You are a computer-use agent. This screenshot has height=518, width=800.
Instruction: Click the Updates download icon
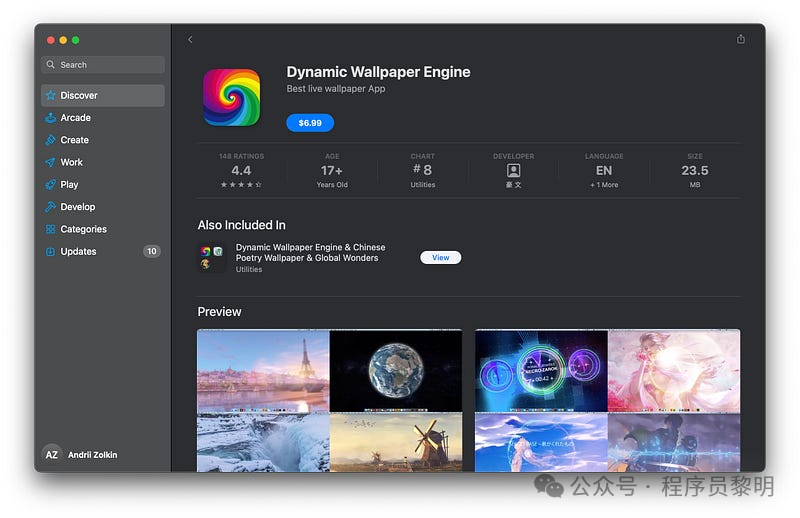[x=51, y=252]
